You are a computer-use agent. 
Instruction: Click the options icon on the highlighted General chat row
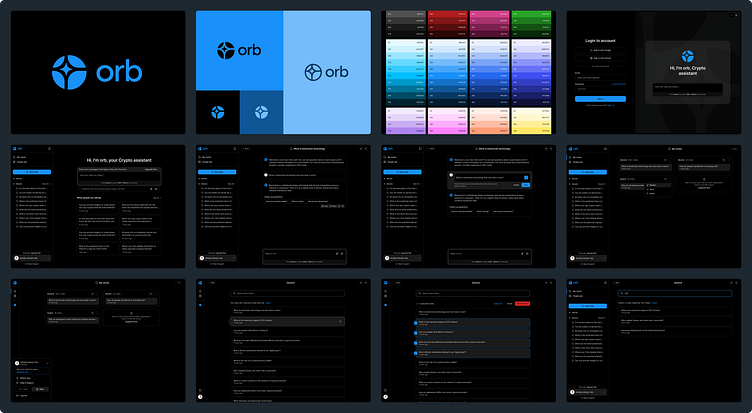(340, 321)
